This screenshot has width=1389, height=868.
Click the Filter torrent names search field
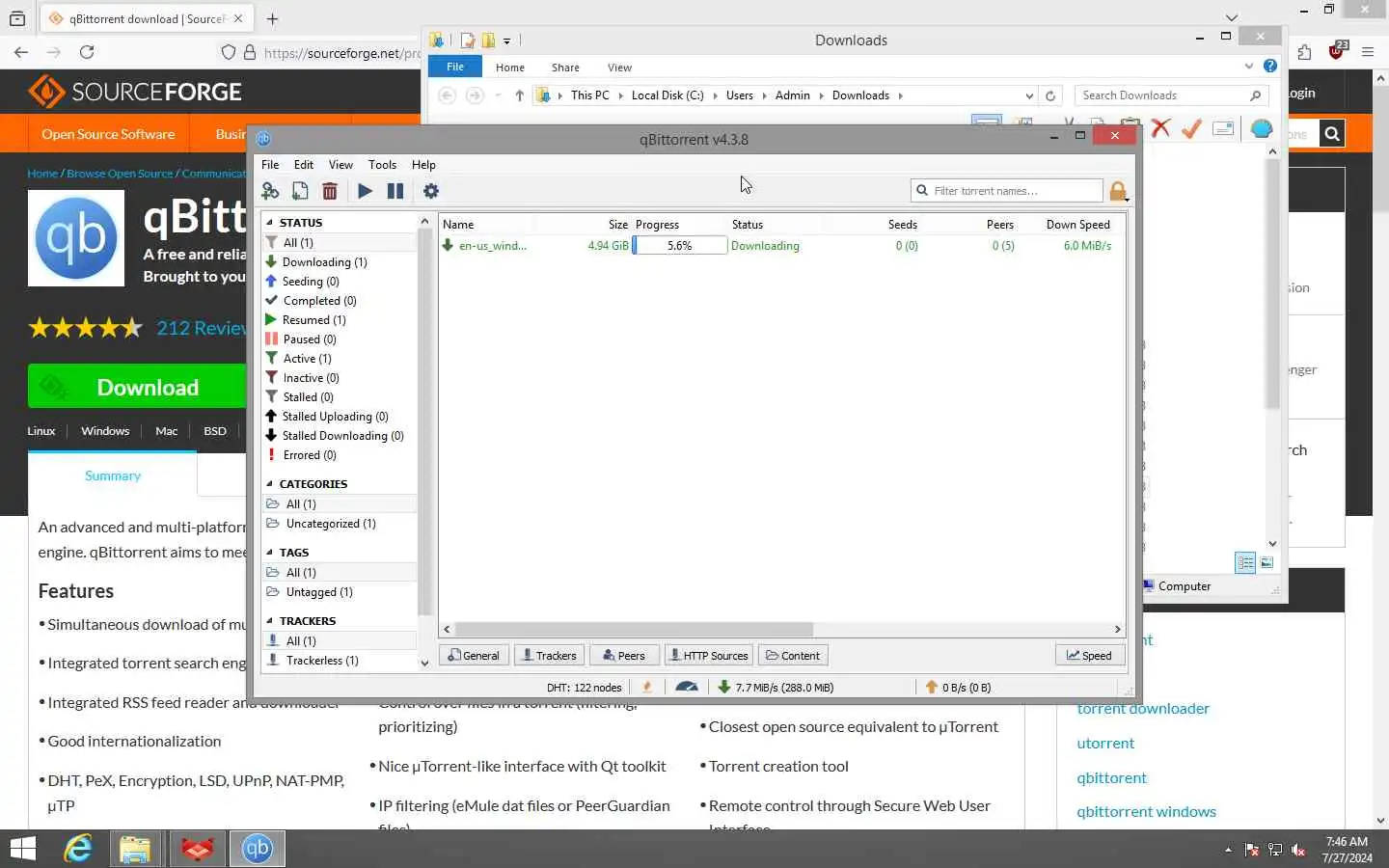click(1006, 191)
